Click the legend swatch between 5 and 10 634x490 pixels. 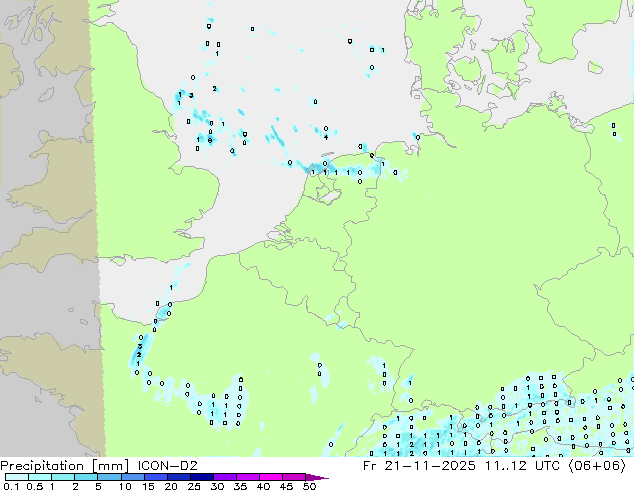point(109,477)
